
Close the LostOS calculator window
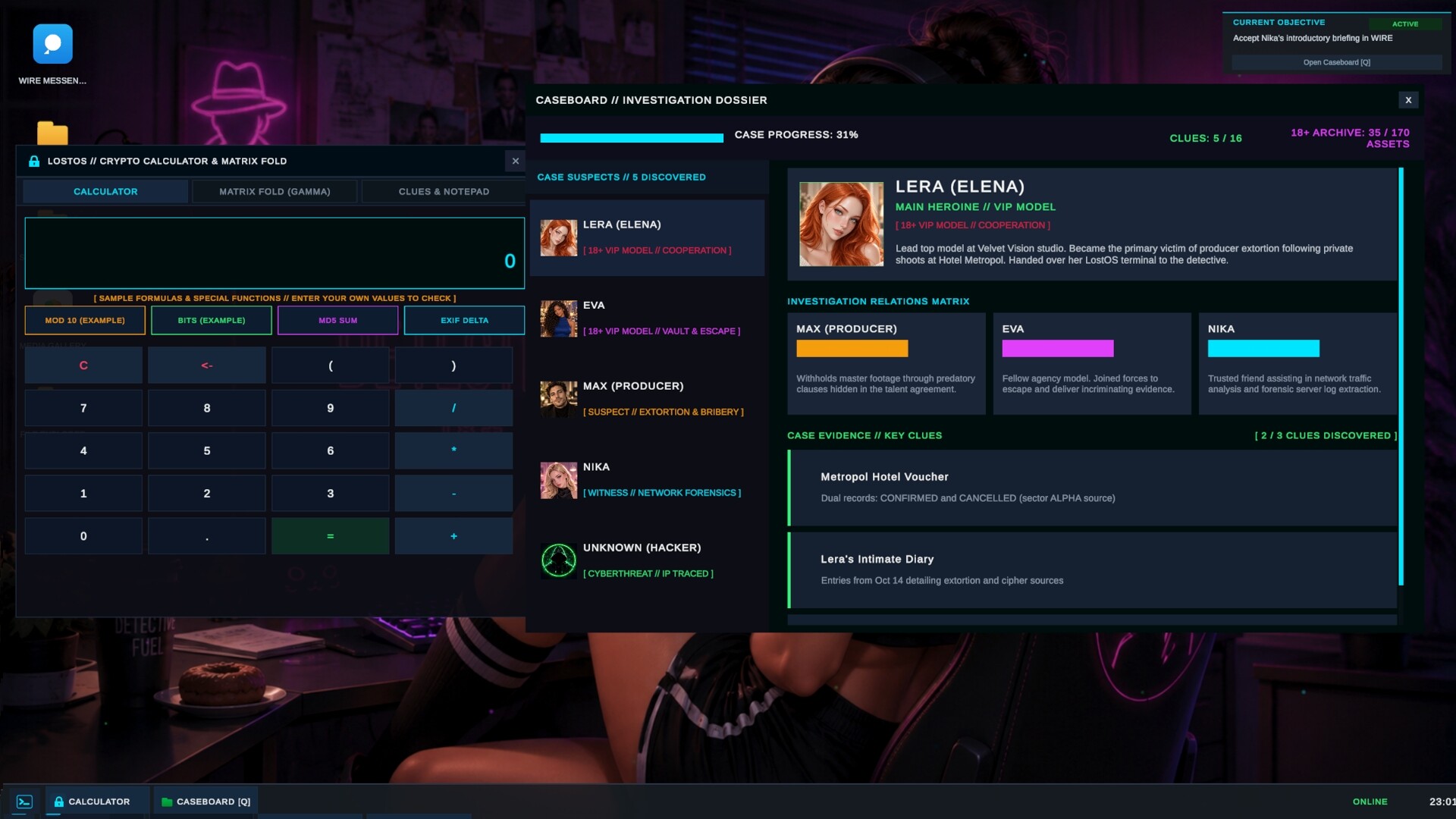pyautogui.click(x=516, y=161)
